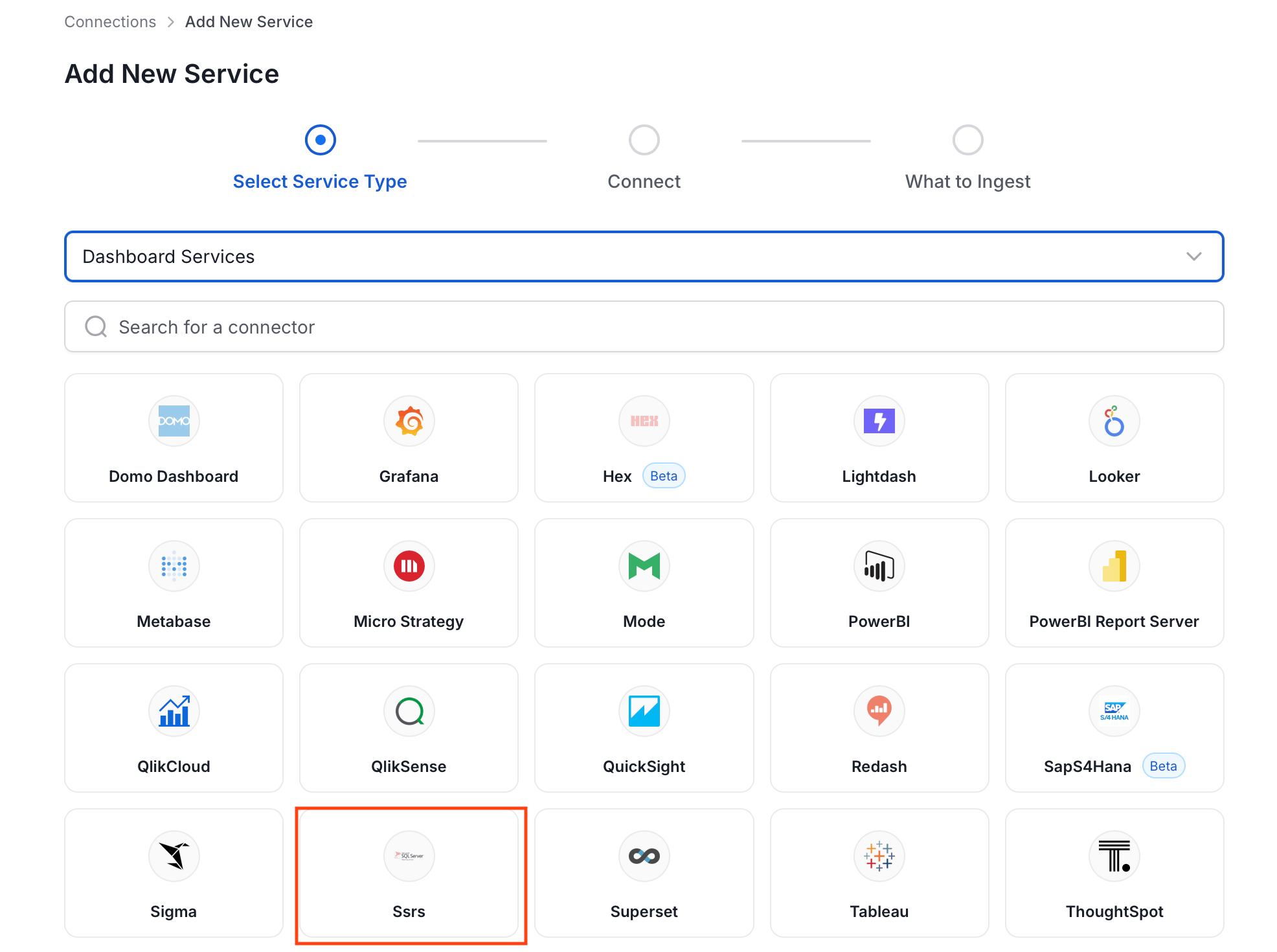This screenshot has width=1277, height=952.
Task: Choose the QuickSight blue icon
Action: pyautogui.click(x=644, y=711)
